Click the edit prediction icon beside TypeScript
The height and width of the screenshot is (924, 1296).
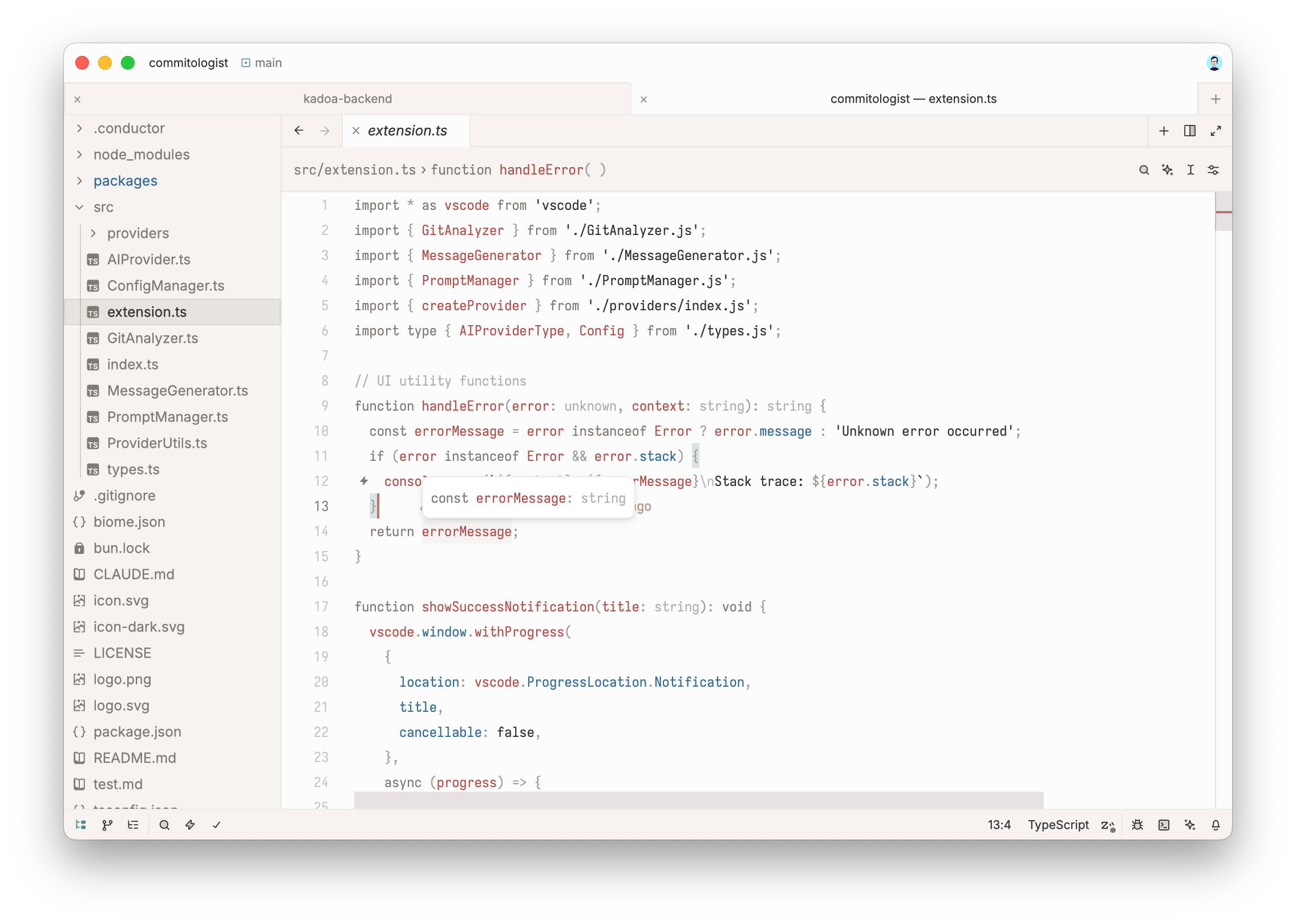pos(1108,825)
